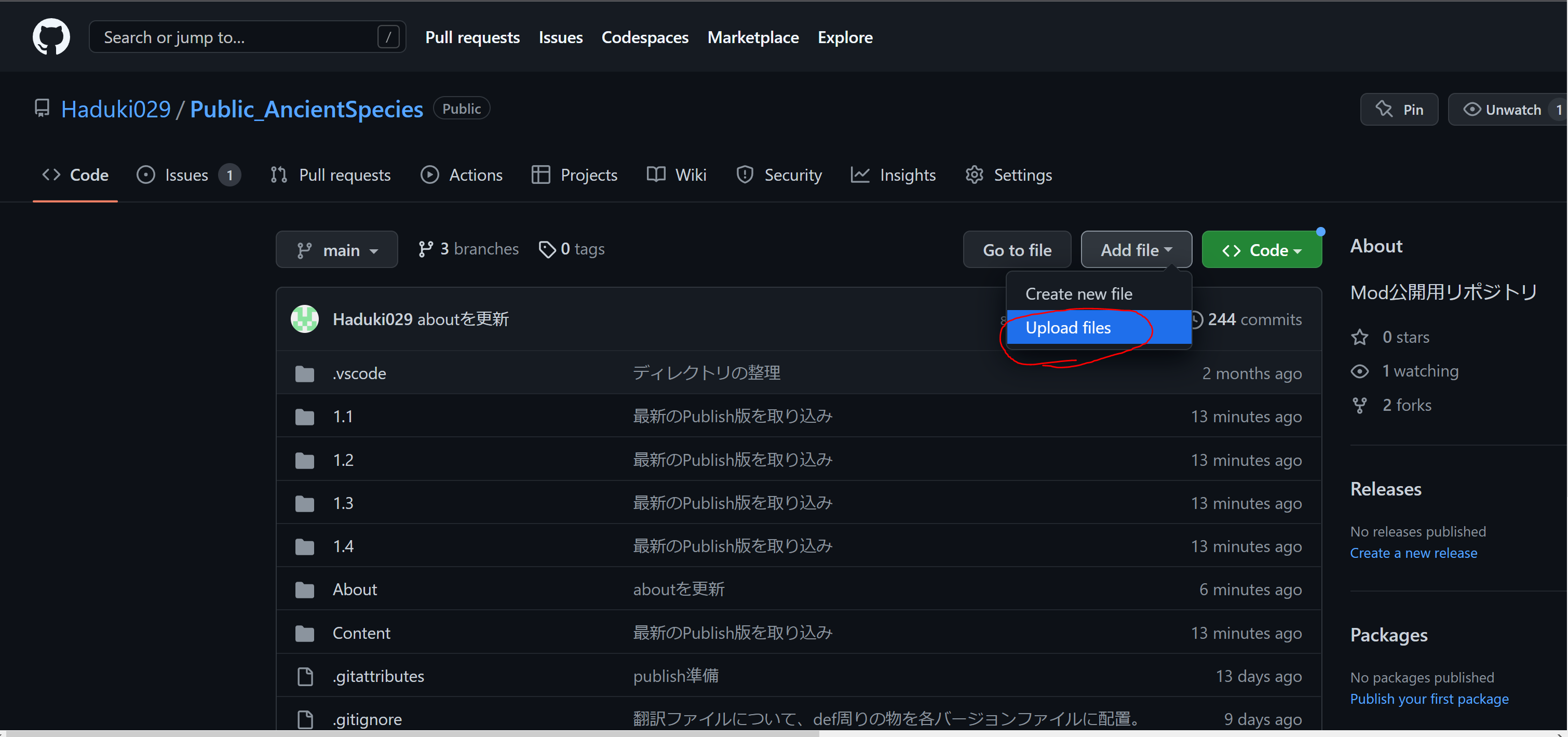Select the Code tab
1568x737 pixels.
(75, 175)
